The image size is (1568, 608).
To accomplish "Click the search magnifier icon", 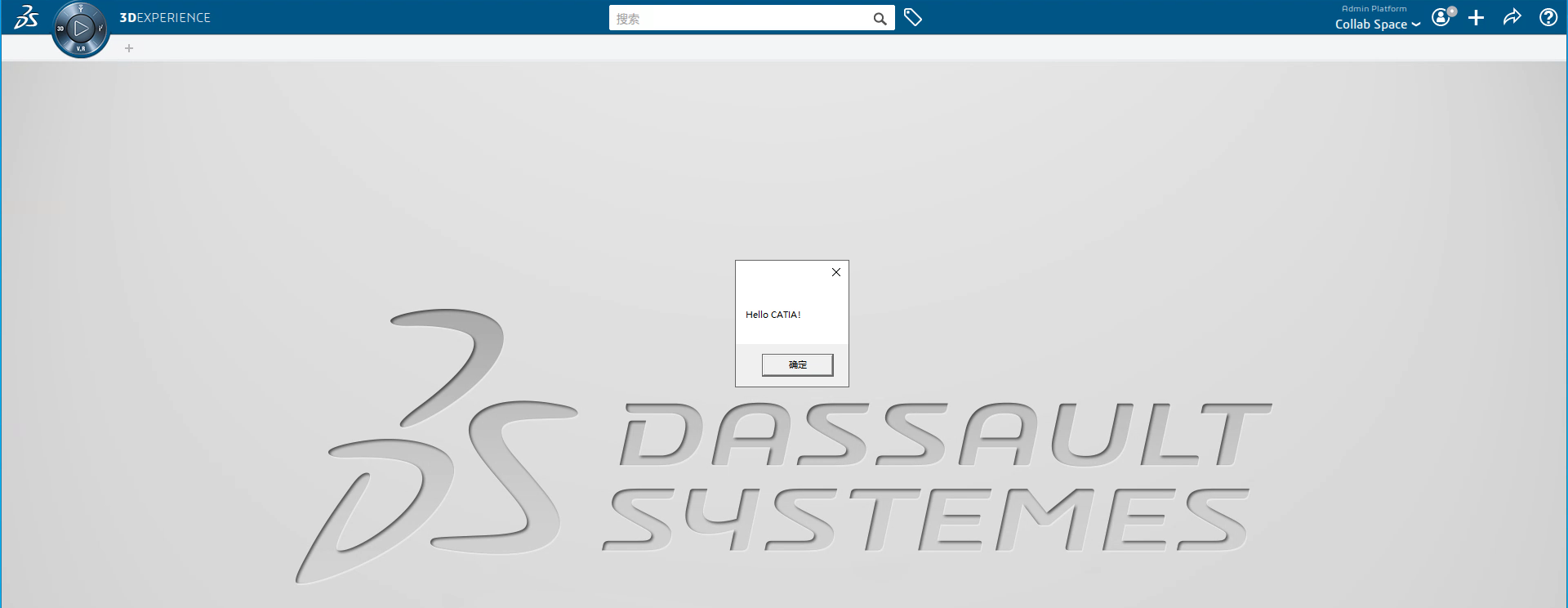I will 880,18.
